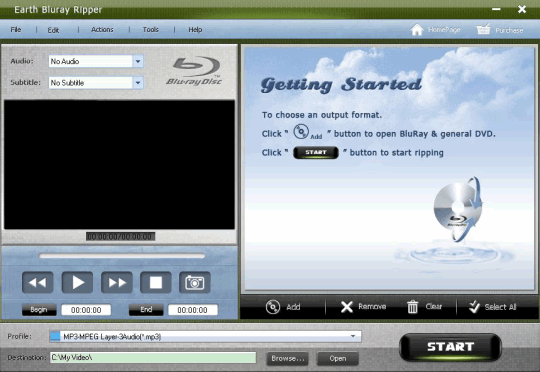Image resolution: width=540 pixels, height=372 pixels.
Task: Click the Purchase shopping basket icon
Action: (483, 29)
